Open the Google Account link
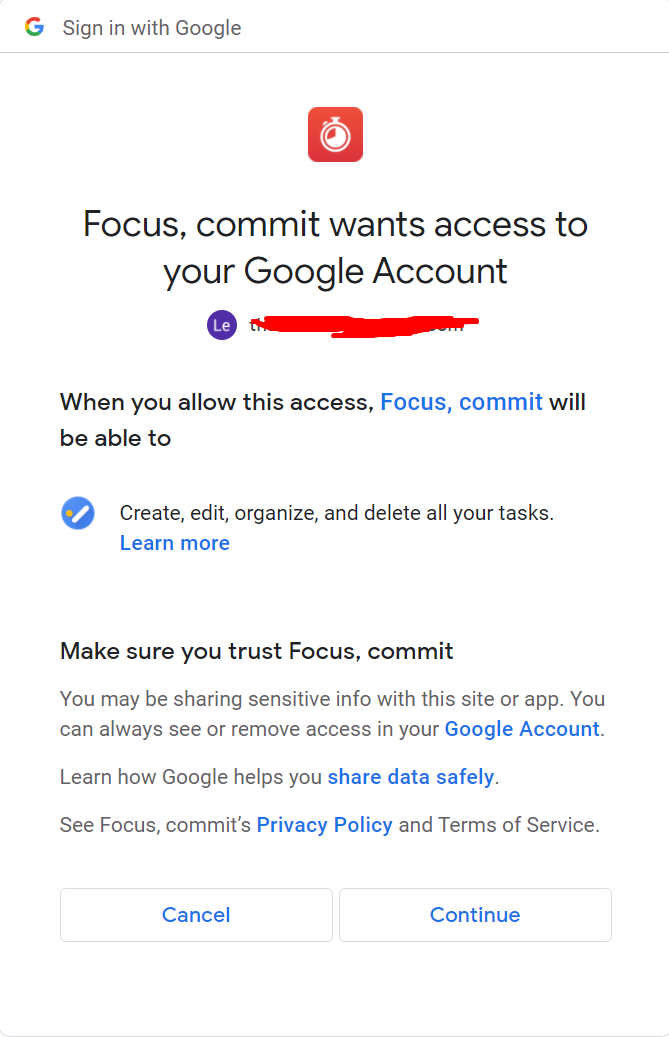 pos(522,728)
